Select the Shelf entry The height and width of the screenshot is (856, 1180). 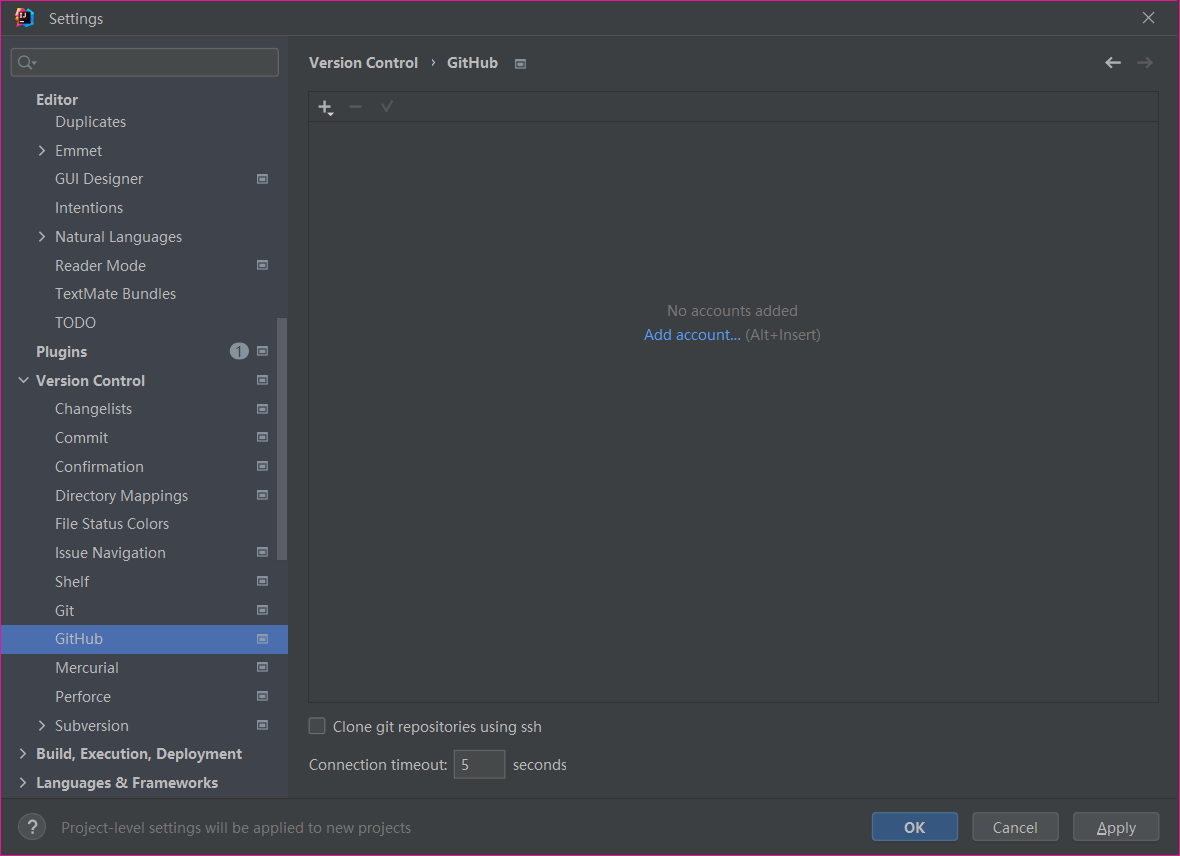tap(72, 581)
